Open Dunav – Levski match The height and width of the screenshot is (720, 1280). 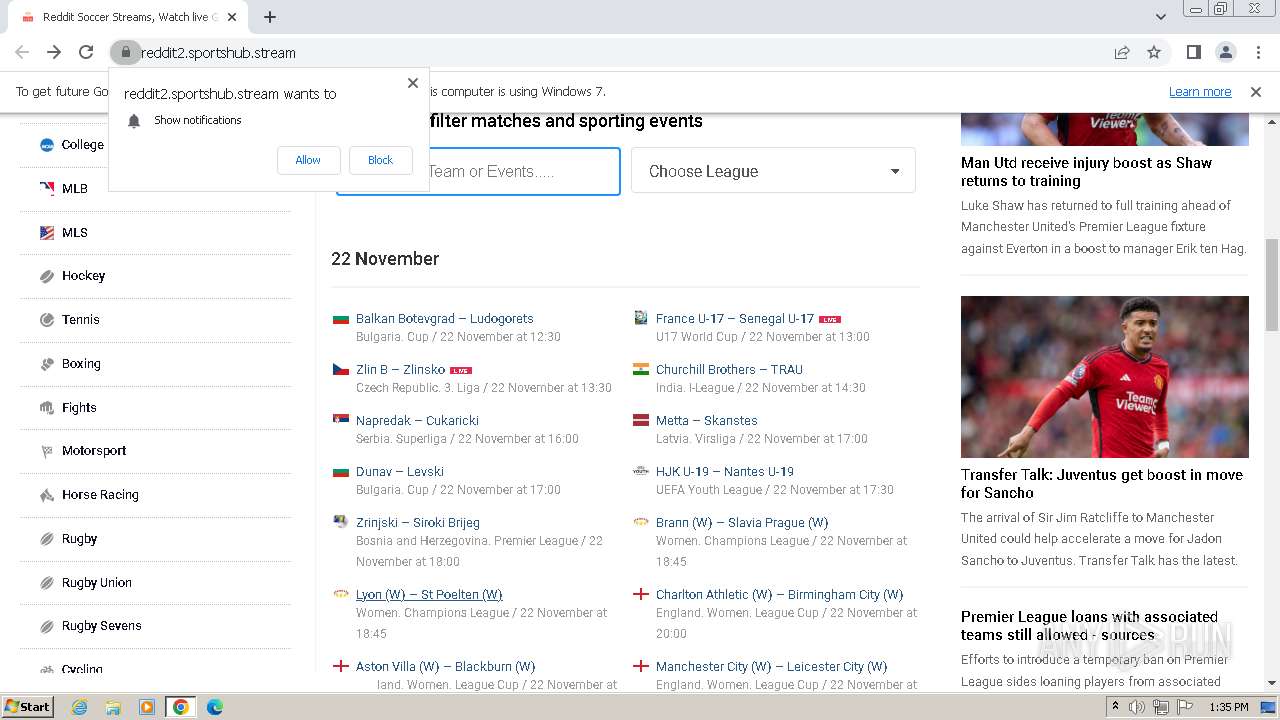[x=400, y=471]
